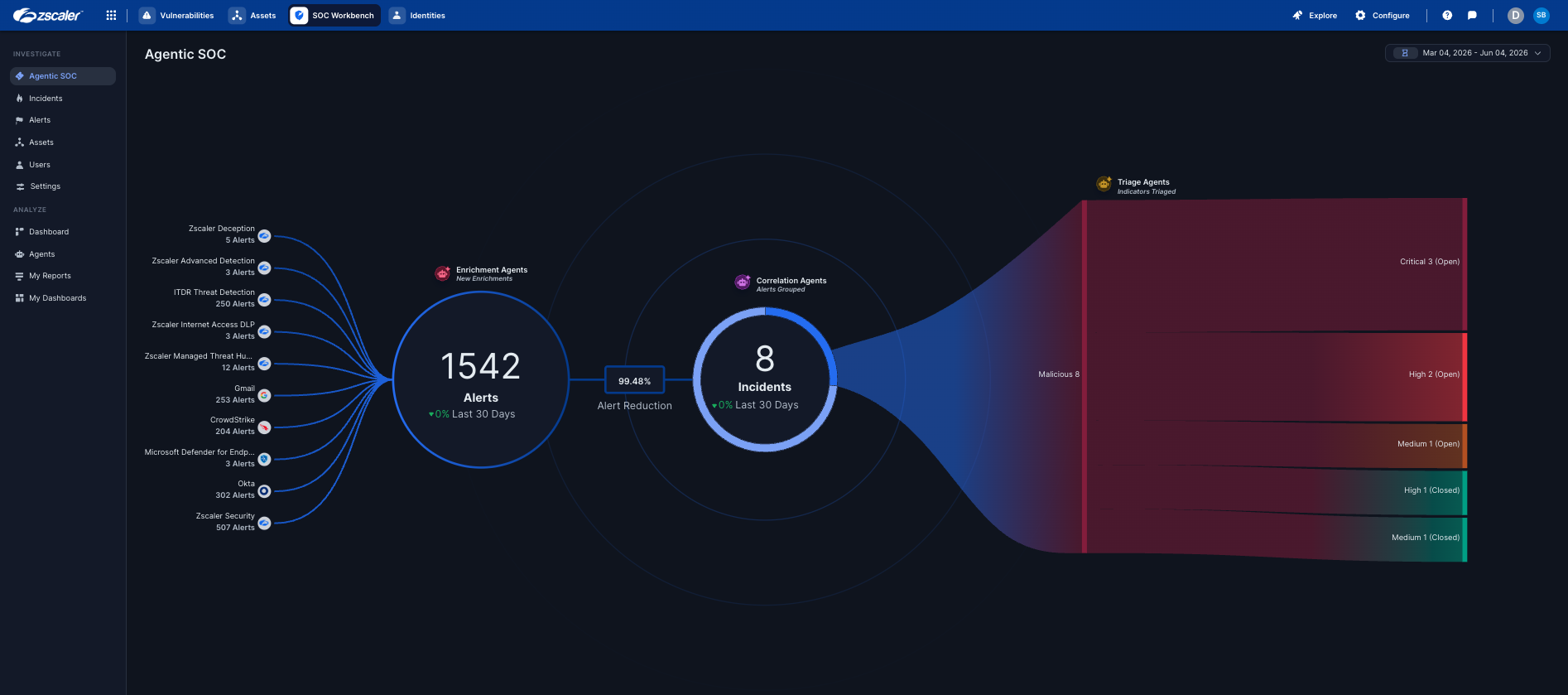Screen dimensions: 1568x695
Task: Open the apps grid launcher icon
Action: coord(111,15)
